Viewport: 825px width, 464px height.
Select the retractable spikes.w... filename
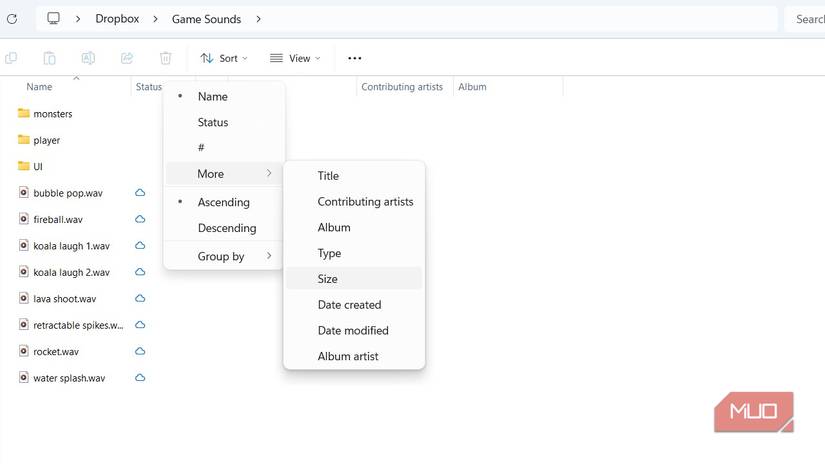[x=78, y=325]
